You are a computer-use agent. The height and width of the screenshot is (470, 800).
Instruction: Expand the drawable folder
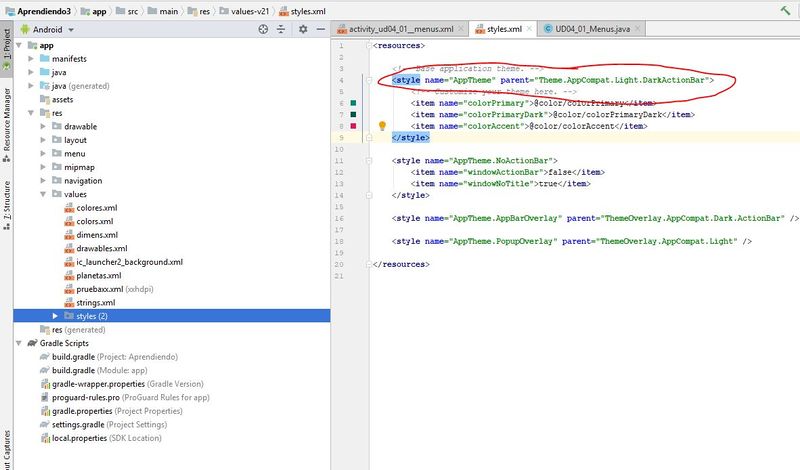pos(43,127)
